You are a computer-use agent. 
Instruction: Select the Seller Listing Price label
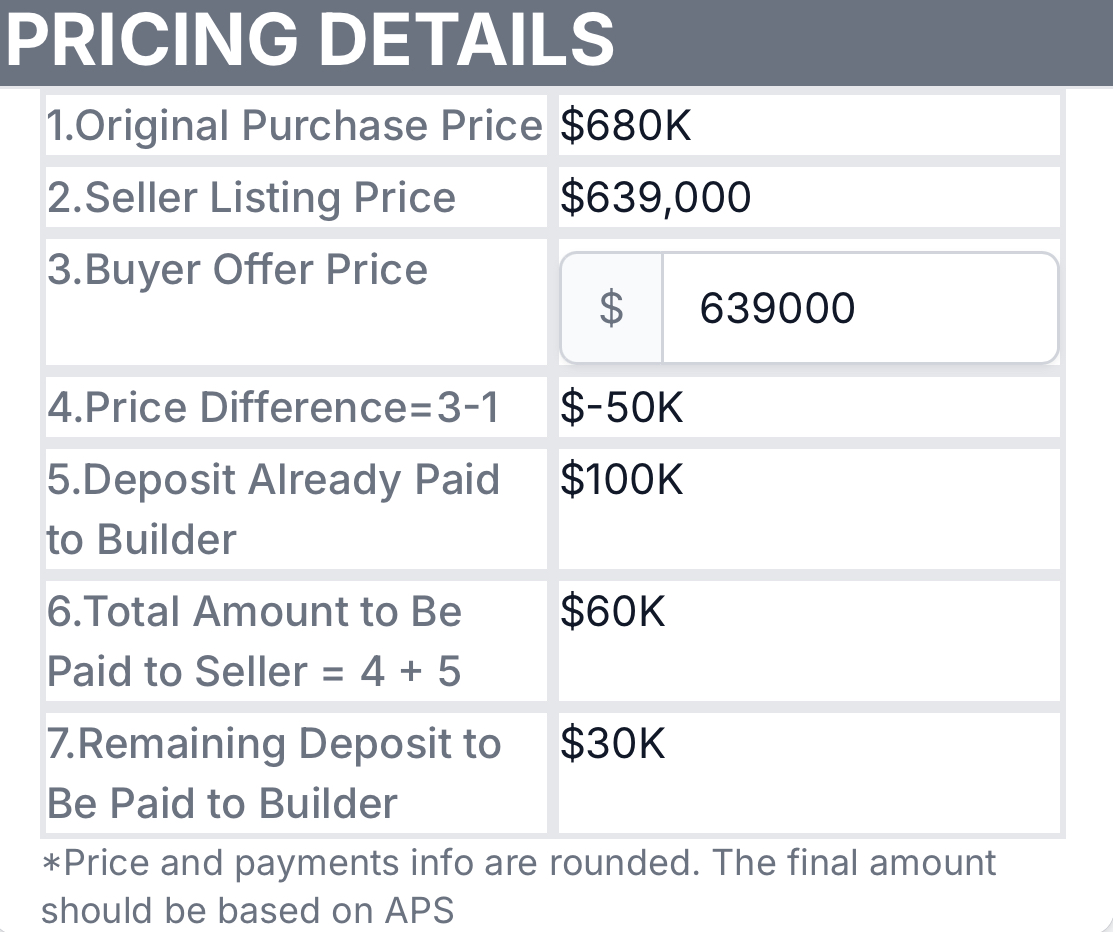tap(251, 198)
